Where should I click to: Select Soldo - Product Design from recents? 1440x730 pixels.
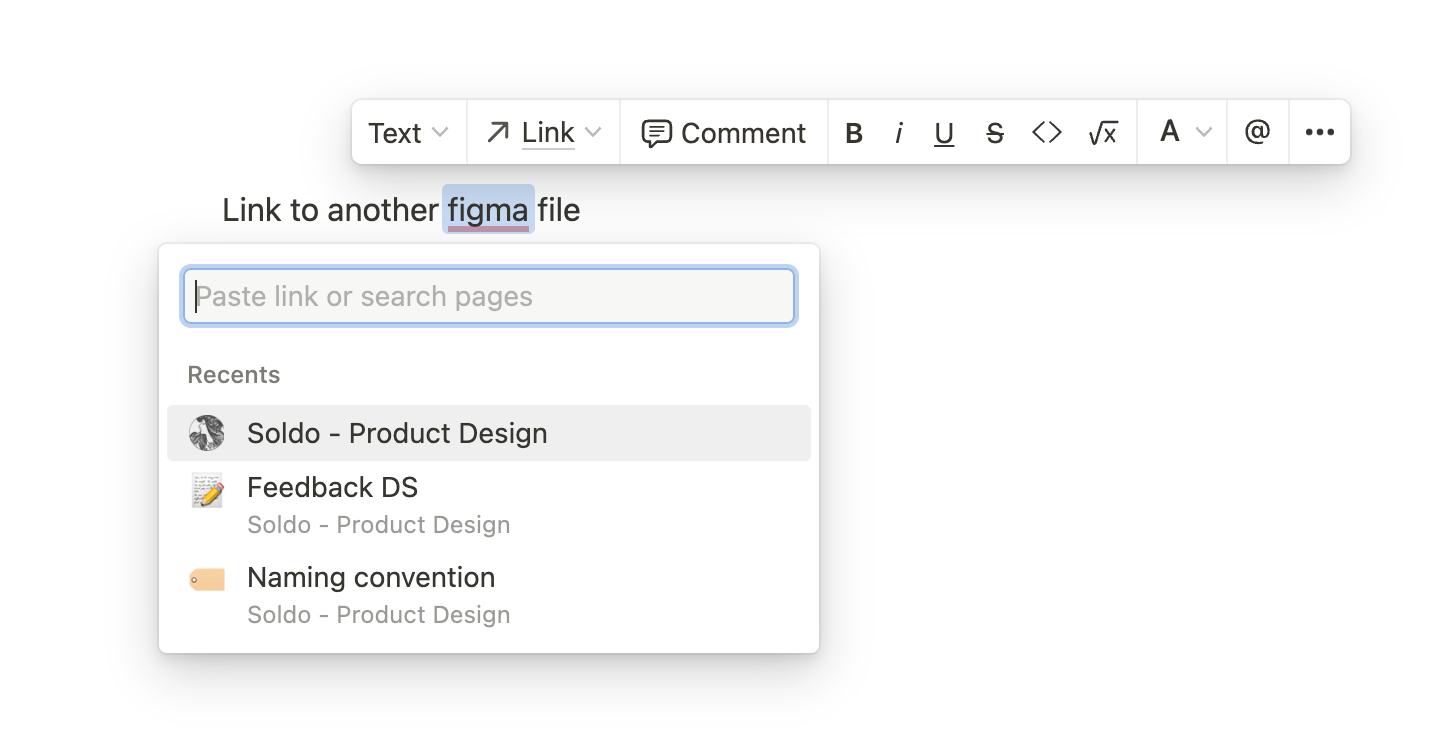point(489,433)
